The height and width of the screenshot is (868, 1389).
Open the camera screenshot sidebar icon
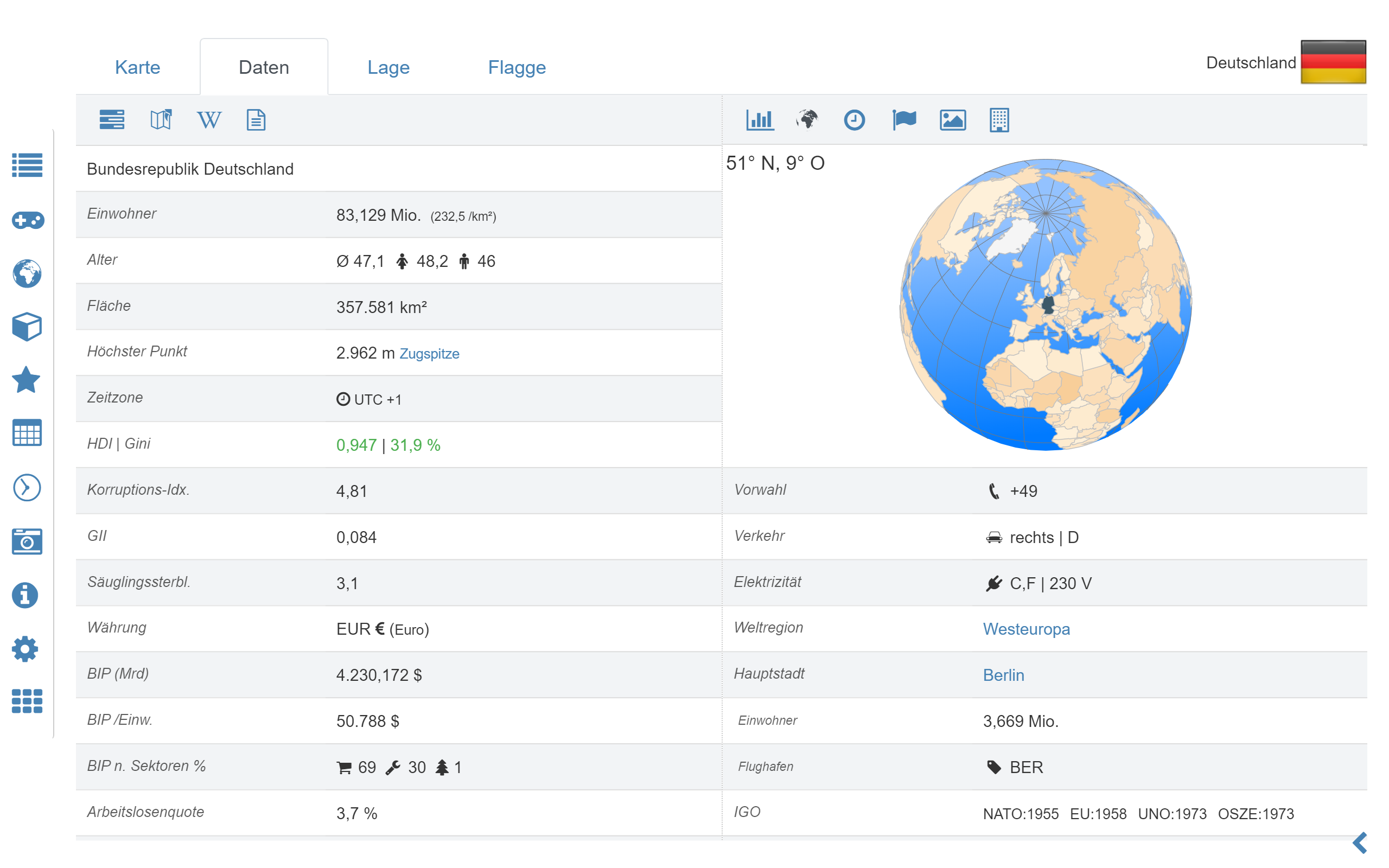tap(27, 541)
